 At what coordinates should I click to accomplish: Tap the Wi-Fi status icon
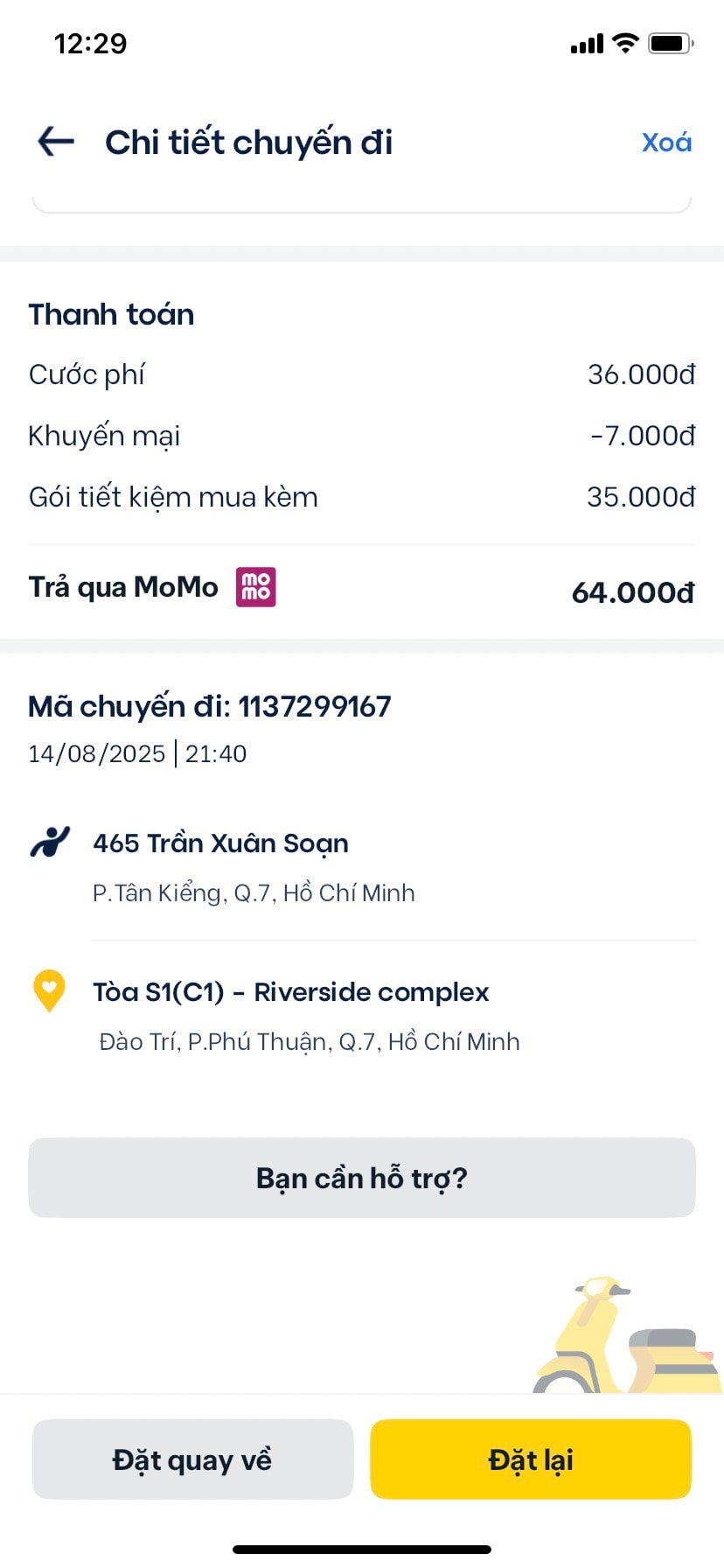(625, 43)
